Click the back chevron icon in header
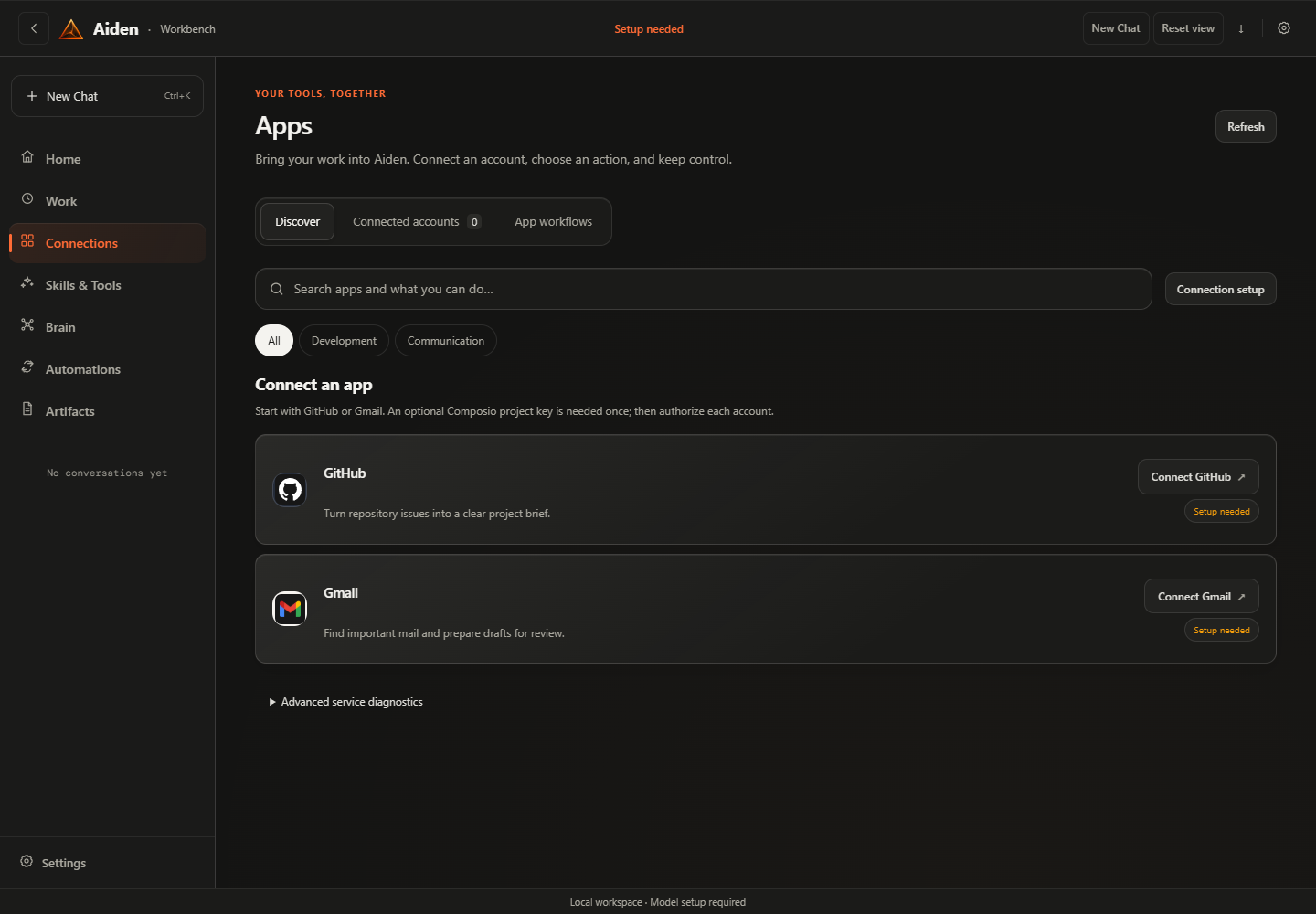Screen dimensions: 1316x914 [34, 28]
